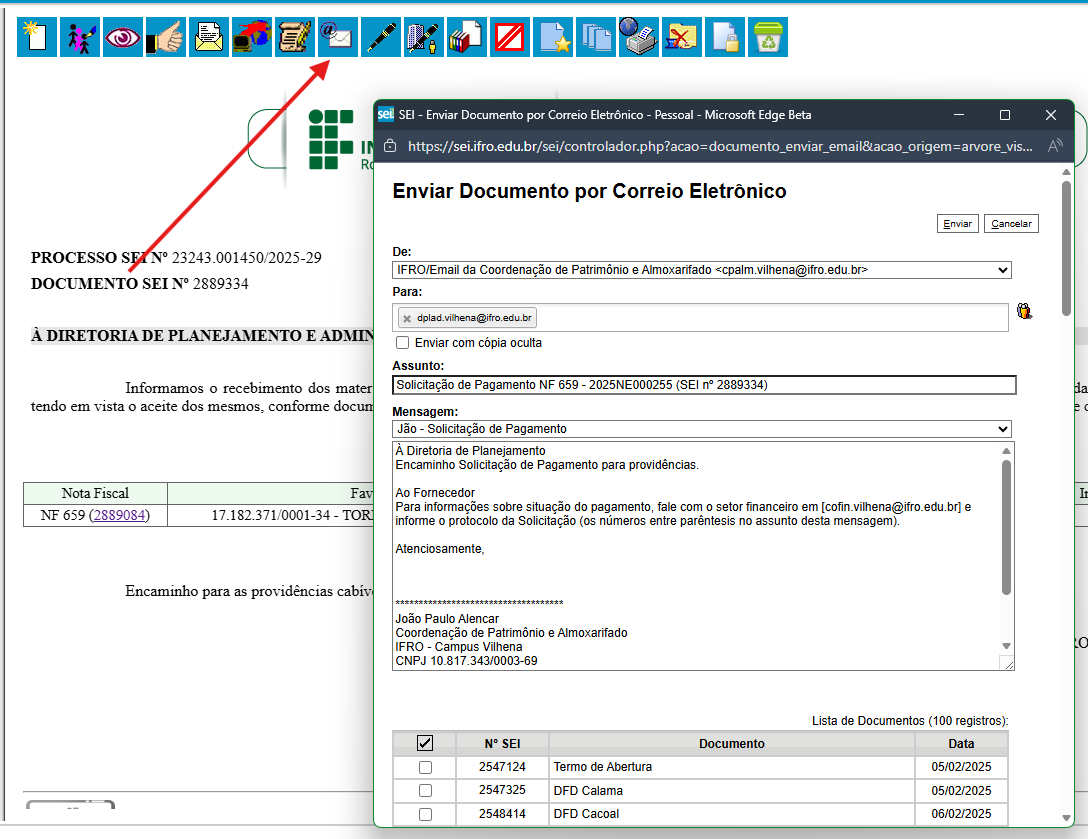Tick the checkbox for DFD Calama

click(425, 791)
